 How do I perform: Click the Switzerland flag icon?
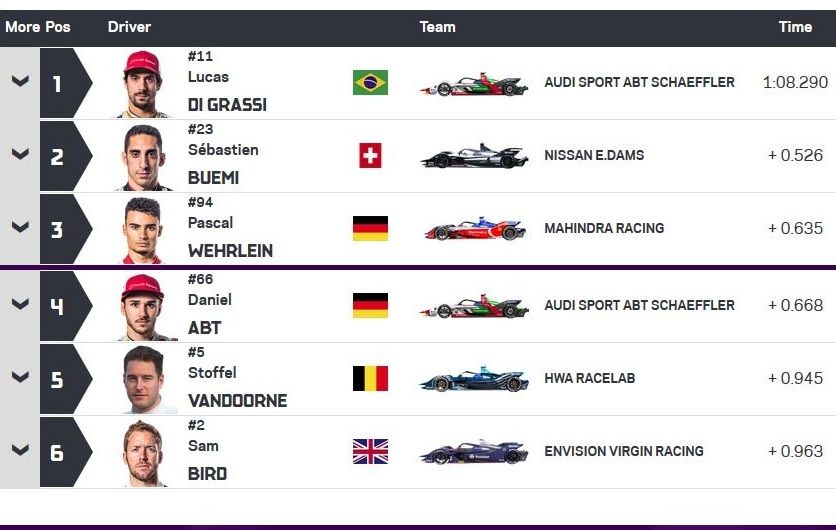(x=370, y=155)
